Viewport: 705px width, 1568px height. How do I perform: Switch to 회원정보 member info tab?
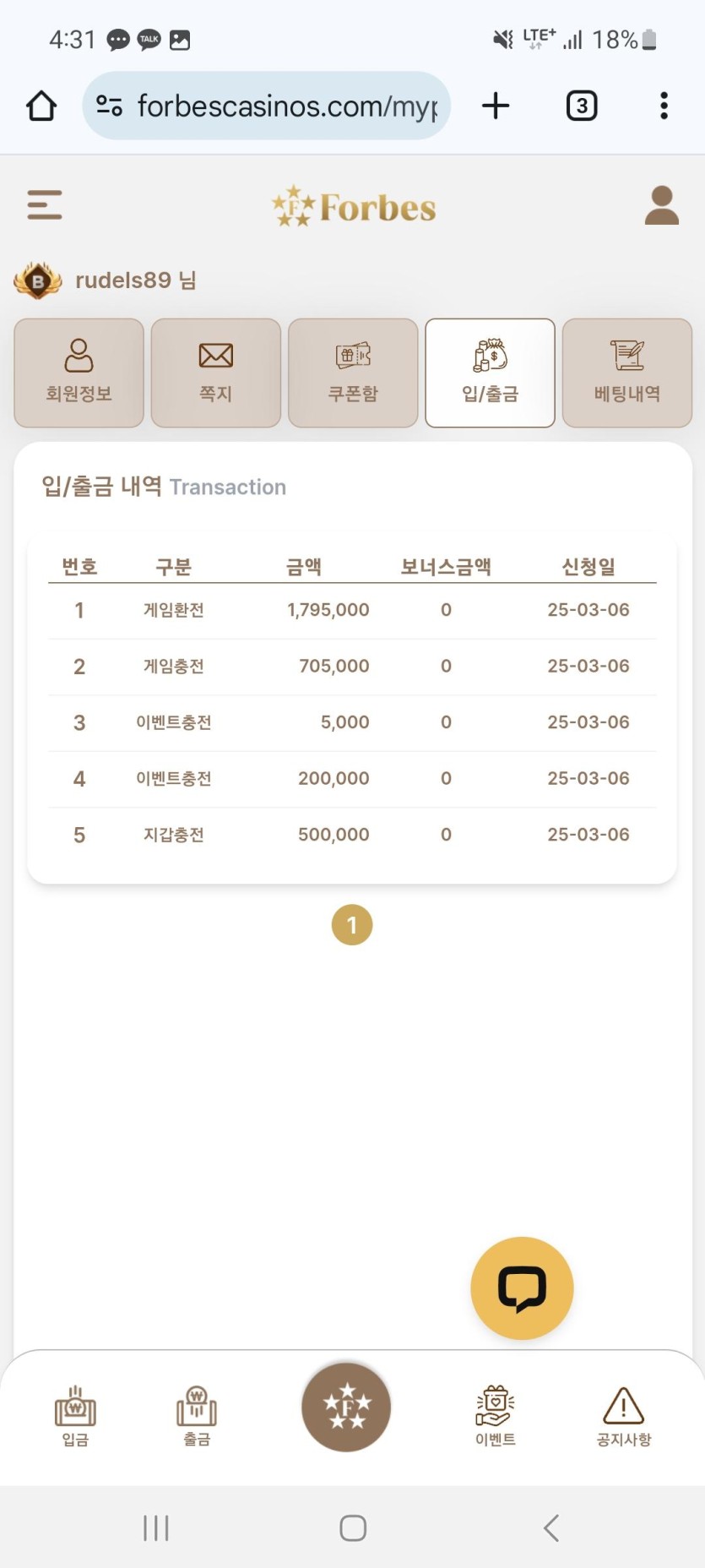point(79,373)
